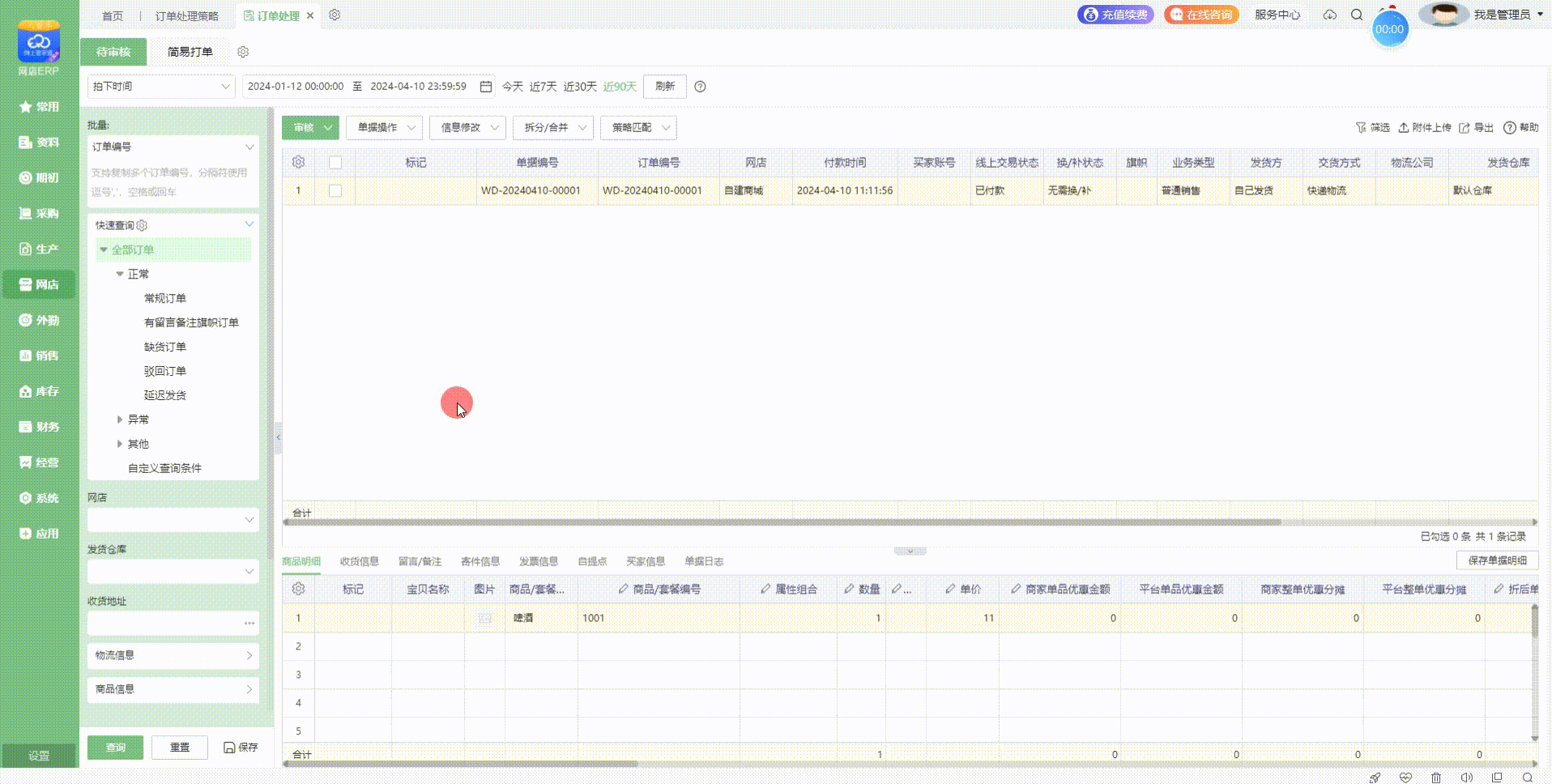Switch to the 收货信息 tab
Viewport: 1552px width, 784px height.
click(360, 561)
